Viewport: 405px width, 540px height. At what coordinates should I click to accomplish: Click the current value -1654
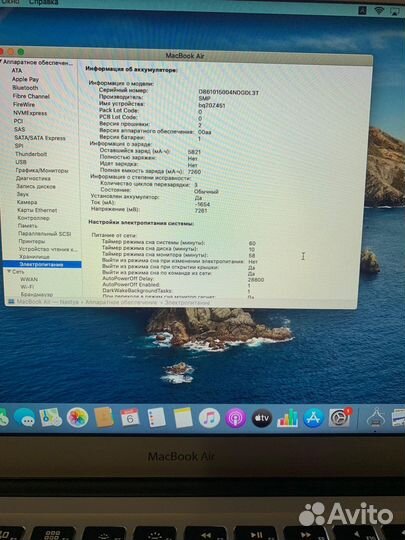pyautogui.click(x=202, y=204)
